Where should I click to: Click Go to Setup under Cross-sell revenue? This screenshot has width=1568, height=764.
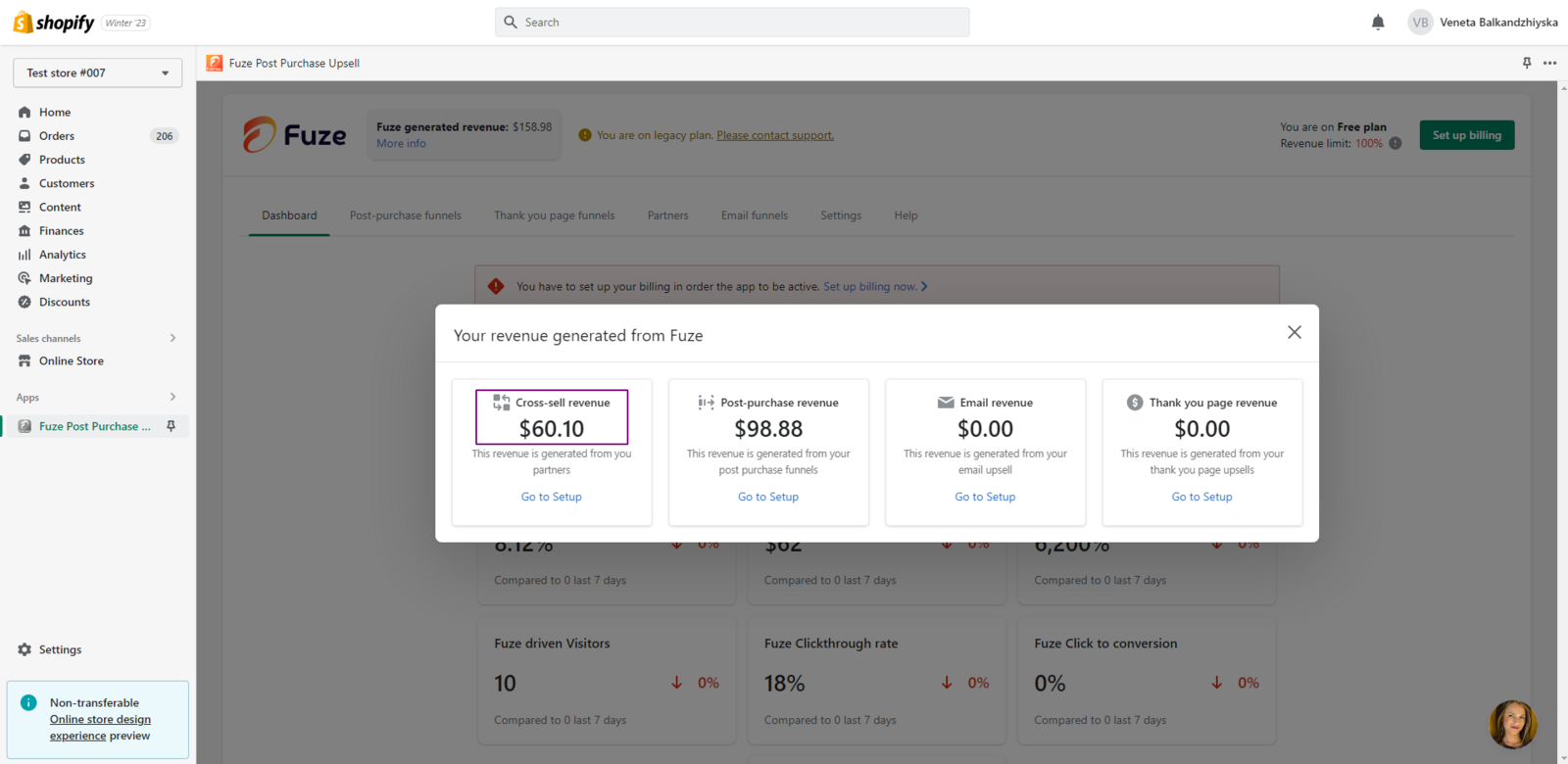click(551, 497)
